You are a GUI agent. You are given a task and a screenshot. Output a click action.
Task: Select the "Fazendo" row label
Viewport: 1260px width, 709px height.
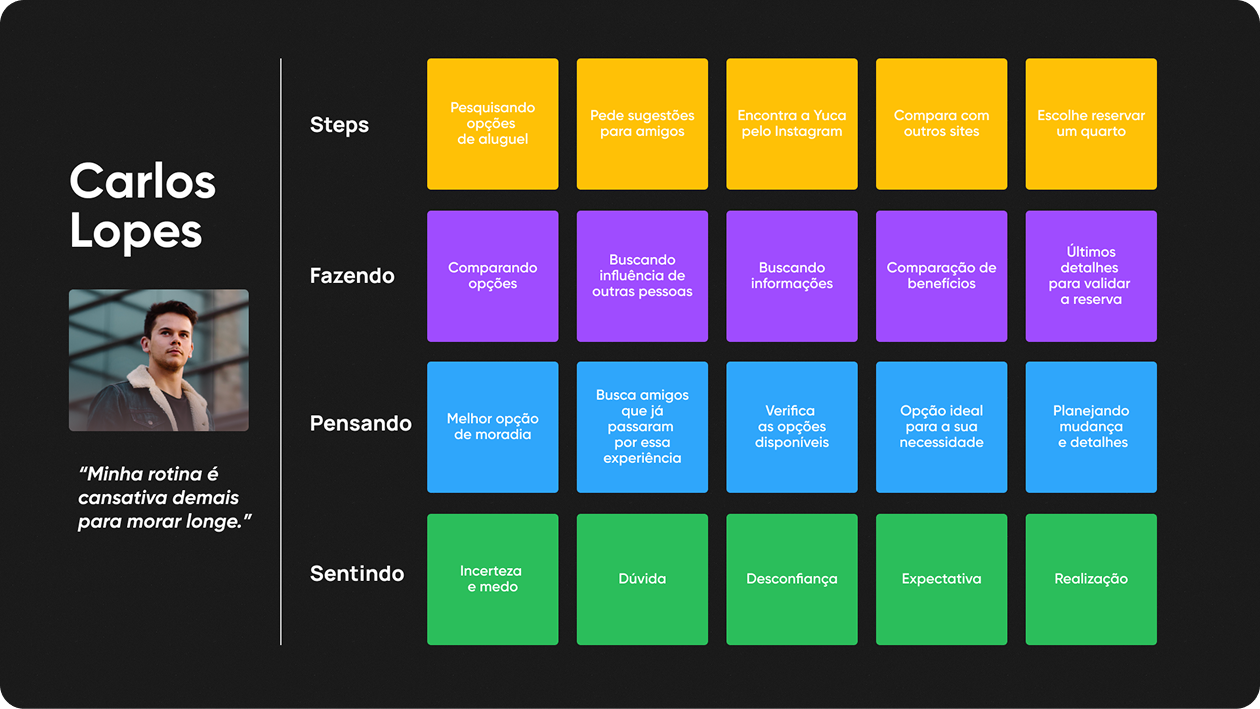[x=352, y=276]
